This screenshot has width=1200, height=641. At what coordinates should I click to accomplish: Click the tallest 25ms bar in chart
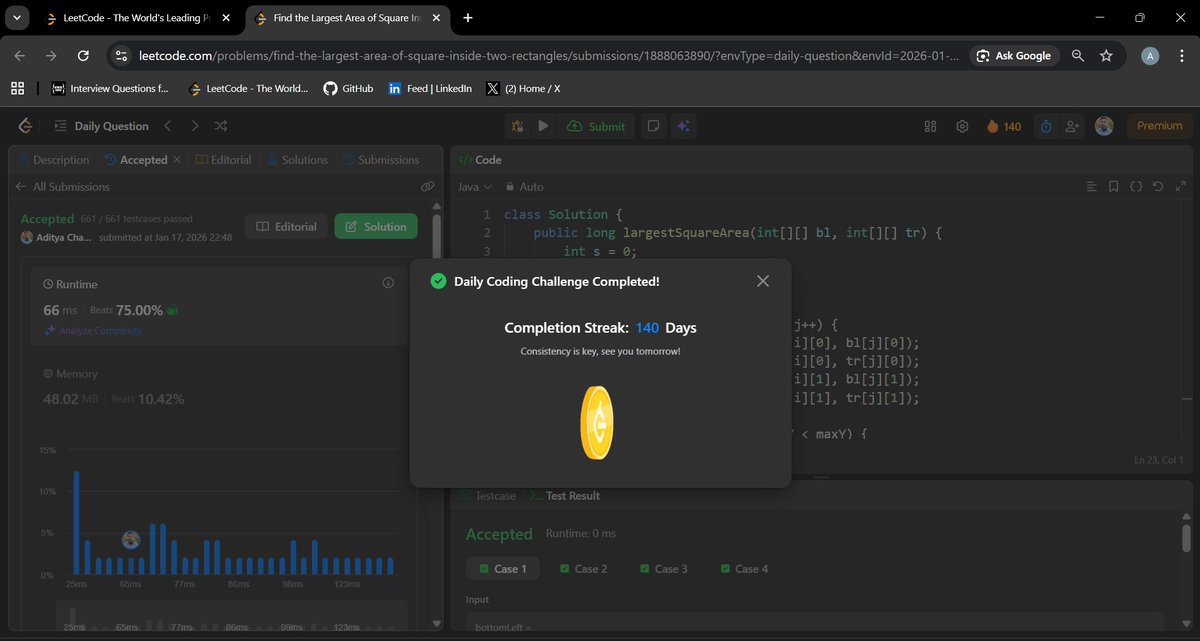(76, 523)
